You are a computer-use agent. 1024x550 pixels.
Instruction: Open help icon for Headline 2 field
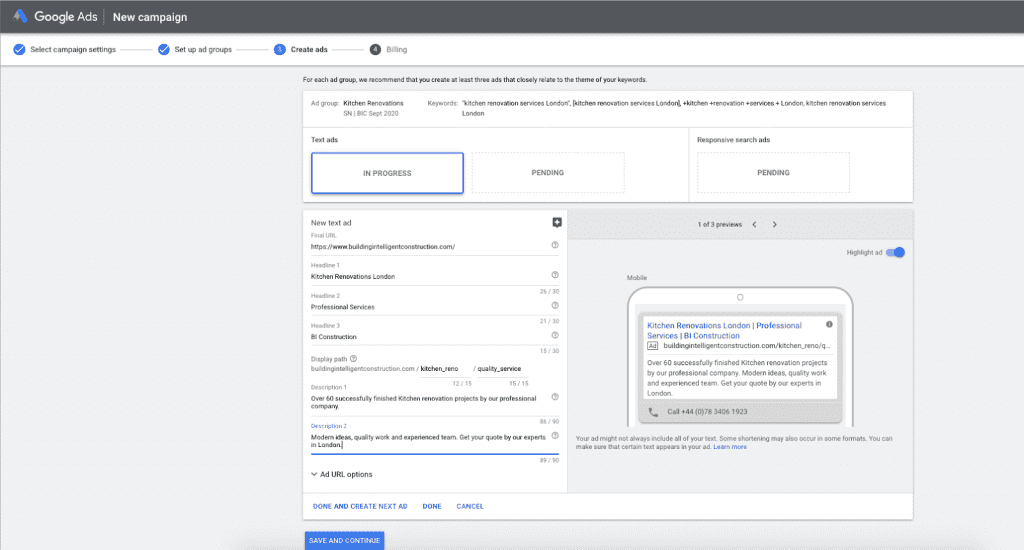point(555,305)
